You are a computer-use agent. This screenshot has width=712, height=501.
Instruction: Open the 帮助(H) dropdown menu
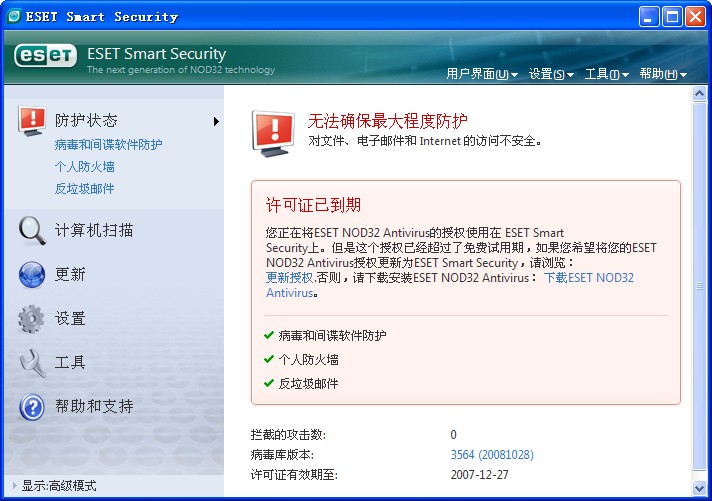point(663,74)
